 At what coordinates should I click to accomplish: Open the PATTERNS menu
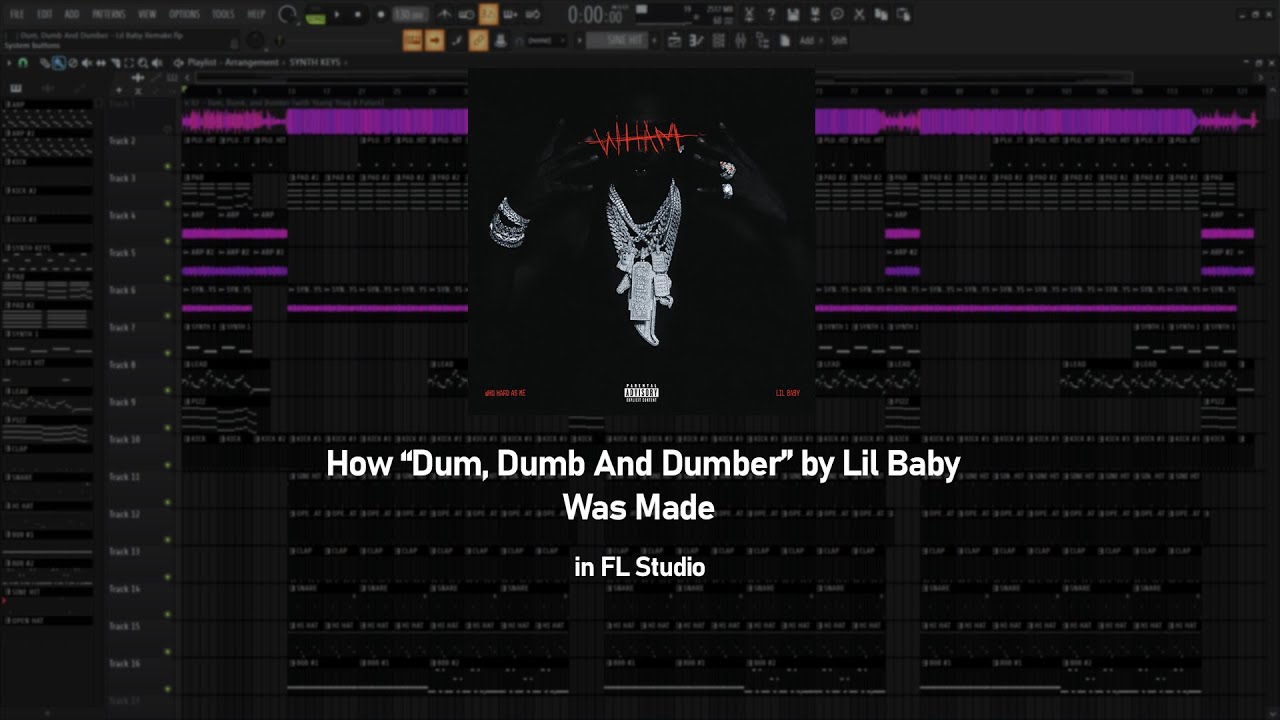coord(108,14)
